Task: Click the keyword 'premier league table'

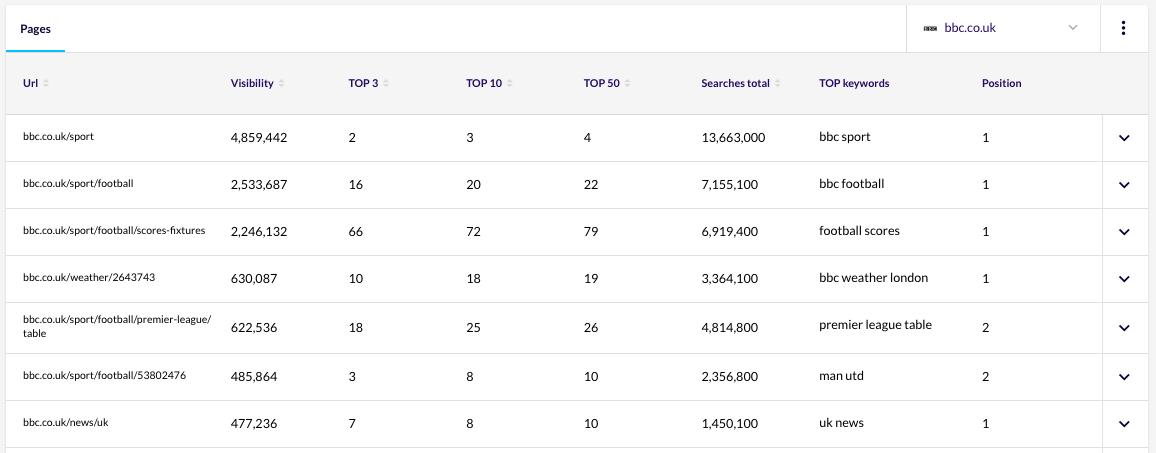Action: (x=875, y=325)
